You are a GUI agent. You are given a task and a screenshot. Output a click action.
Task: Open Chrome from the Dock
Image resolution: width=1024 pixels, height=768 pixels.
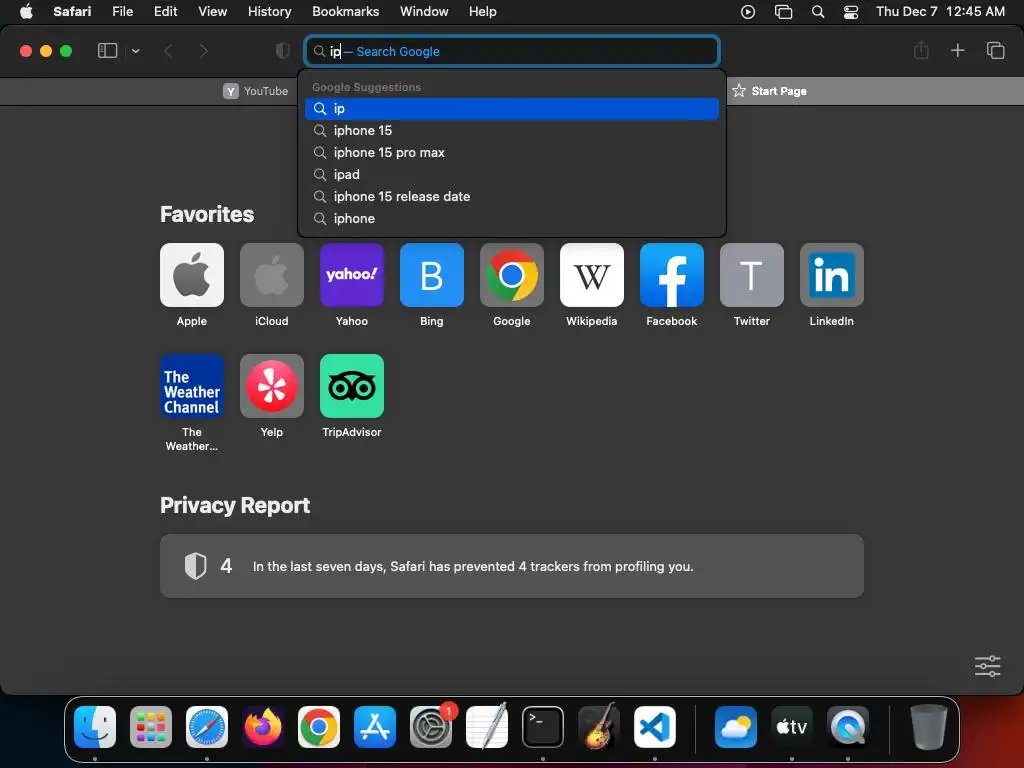(319, 727)
